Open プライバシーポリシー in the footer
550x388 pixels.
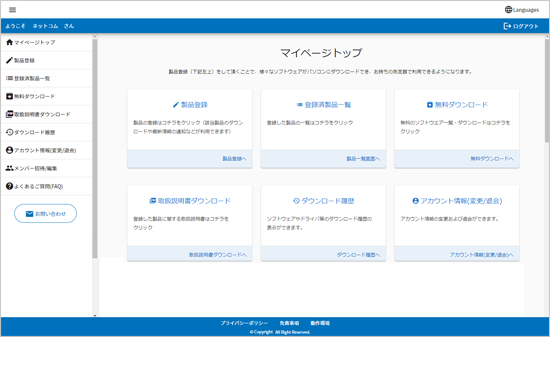[x=244, y=323]
